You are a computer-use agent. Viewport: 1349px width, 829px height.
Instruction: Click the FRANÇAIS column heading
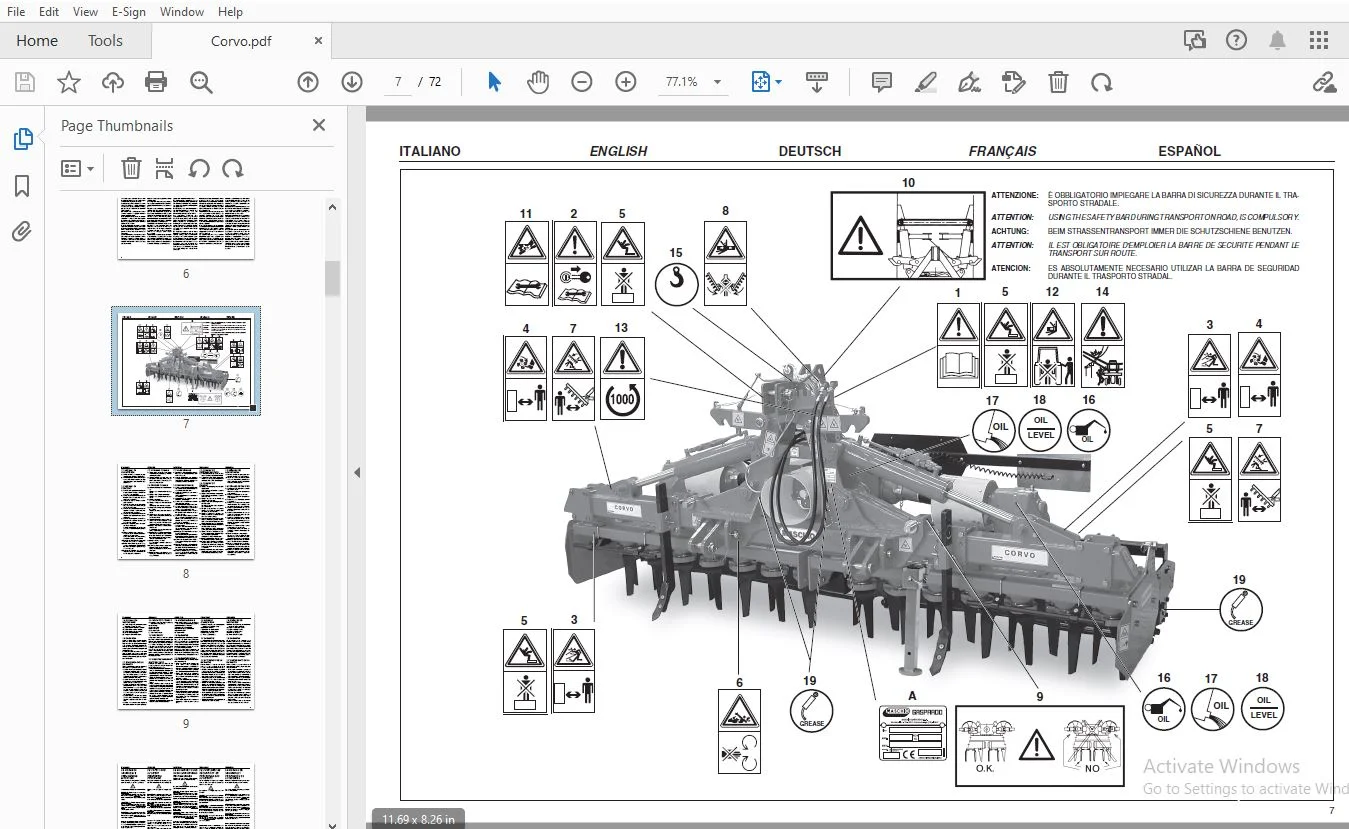point(1002,151)
